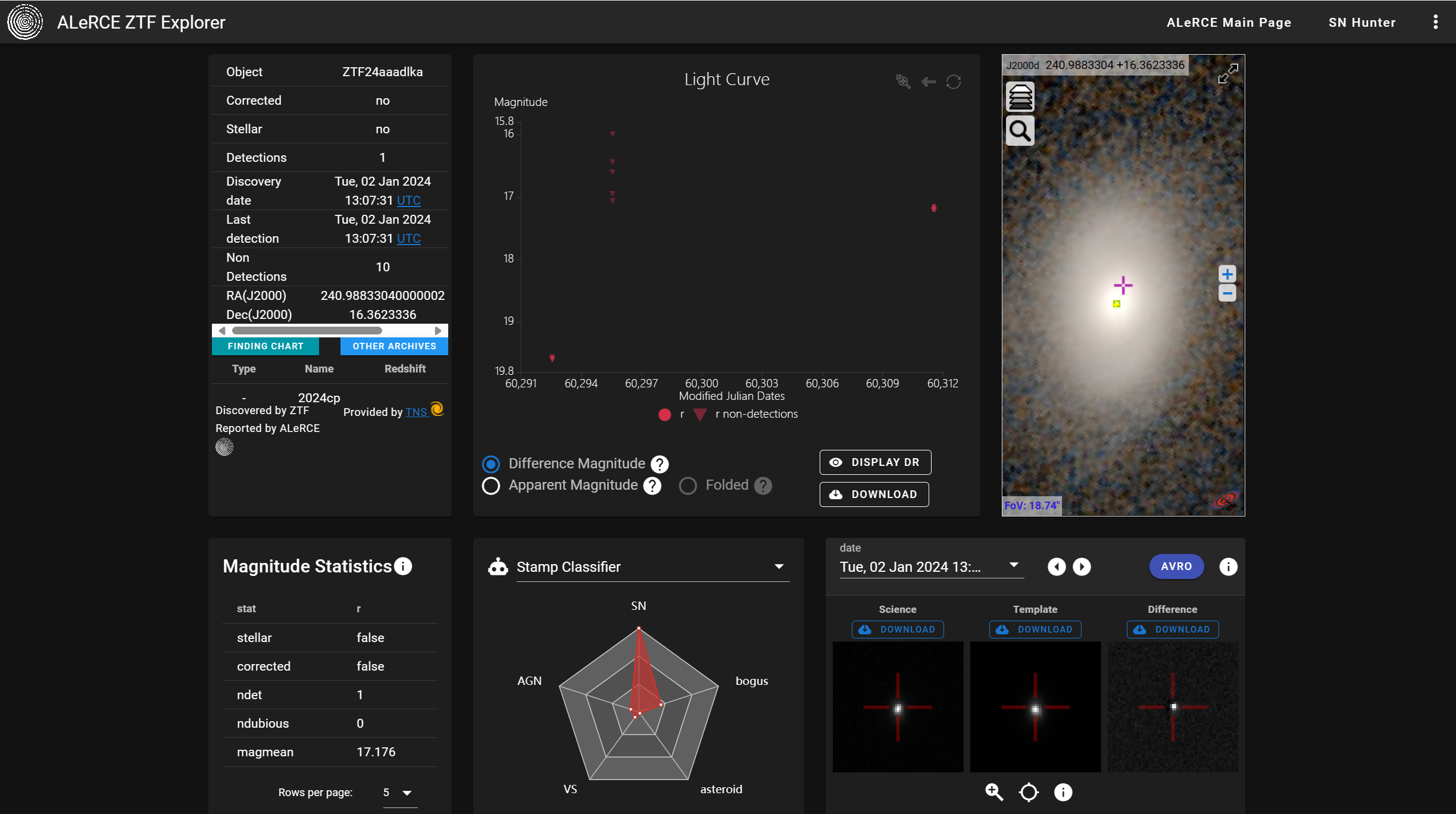The image size is (1456, 814).
Task: Open the SN Hunter menu item
Action: tap(1362, 23)
